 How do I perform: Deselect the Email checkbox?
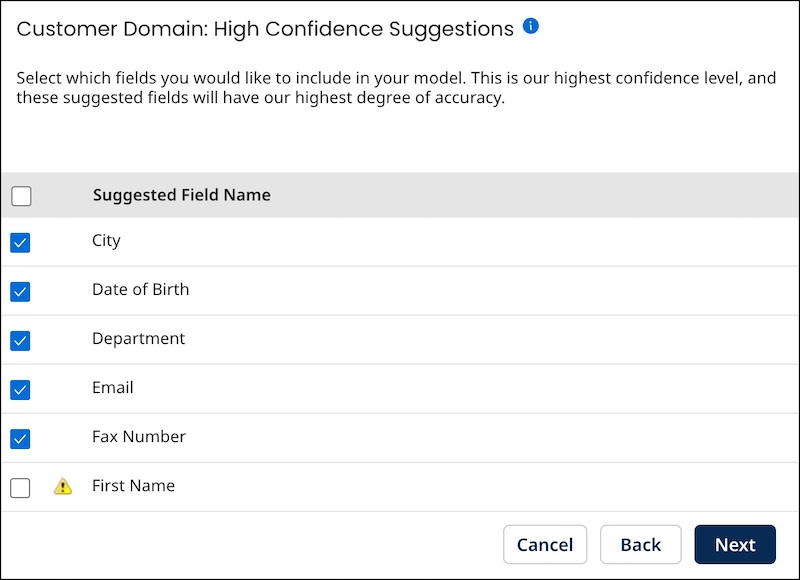pyautogui.click(x=20, y=389)
